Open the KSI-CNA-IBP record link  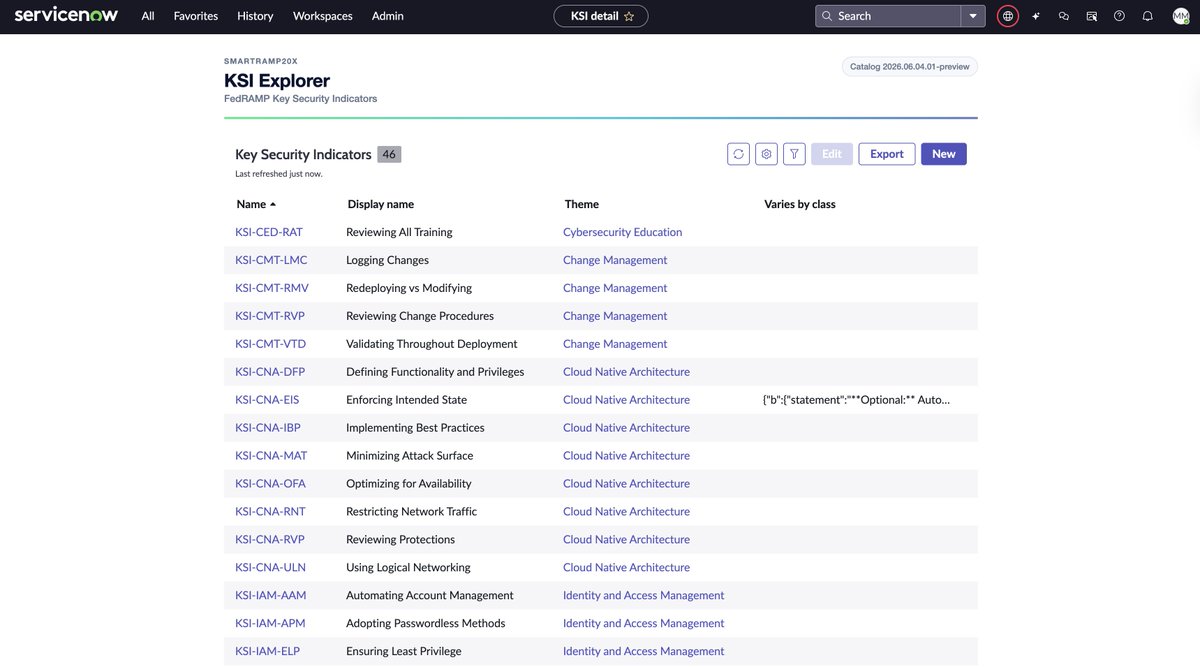268,428
